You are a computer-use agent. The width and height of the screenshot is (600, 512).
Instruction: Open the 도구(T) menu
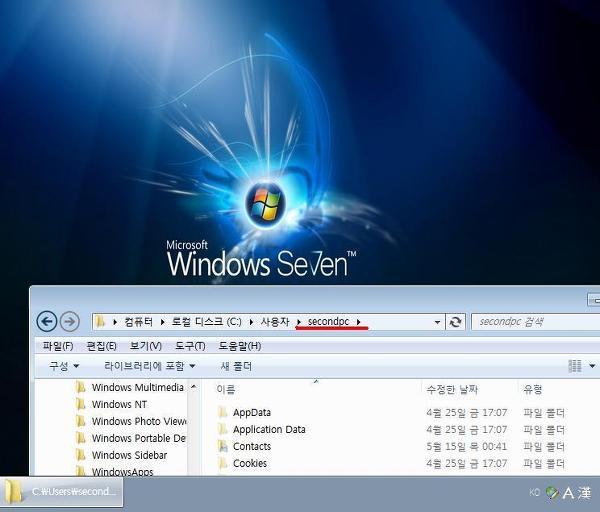[190, 346]
